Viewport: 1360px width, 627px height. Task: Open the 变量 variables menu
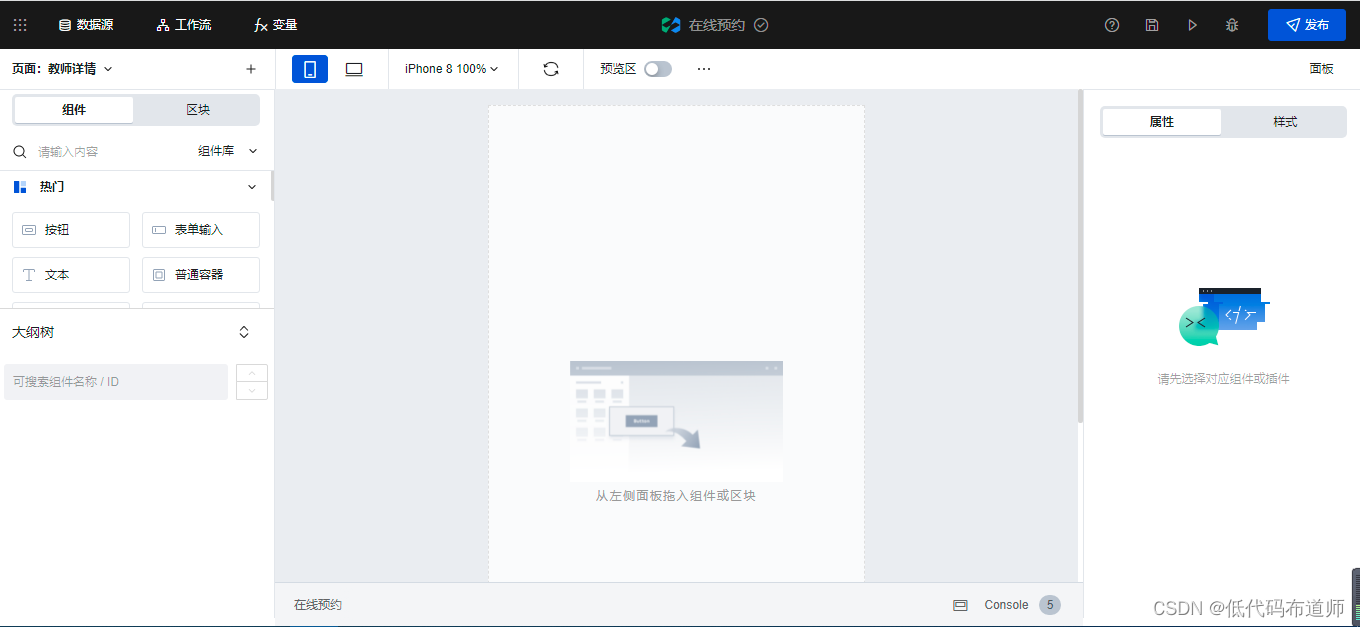276,25
